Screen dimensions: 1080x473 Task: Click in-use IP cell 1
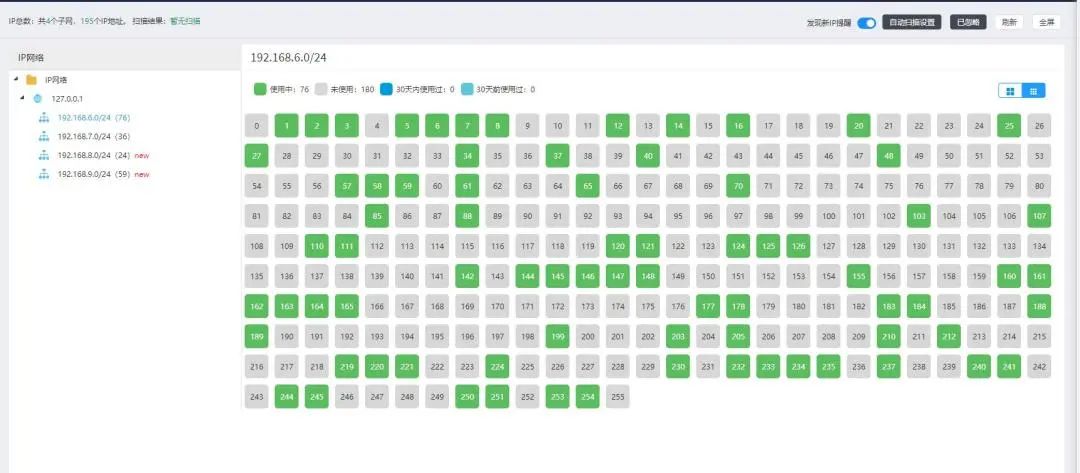287,125
